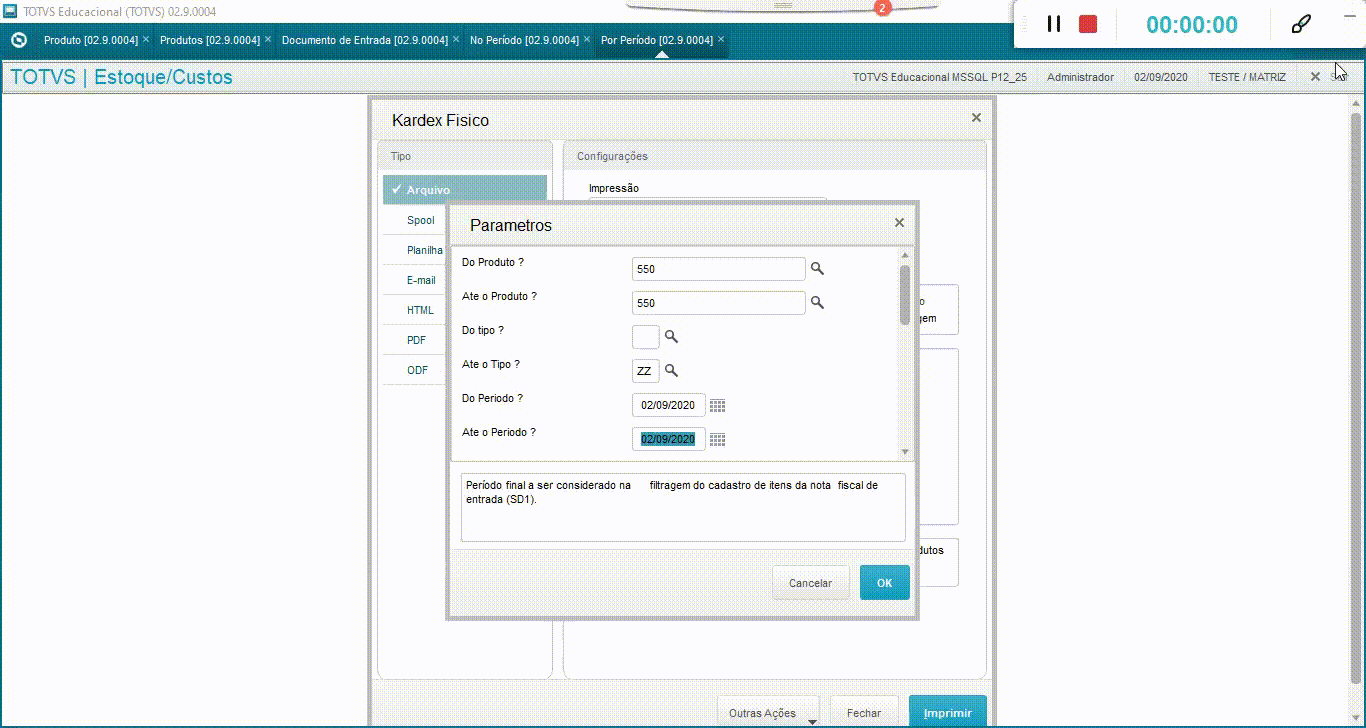This screenshot has height=728, width=1366.
Task: Pause the screen recording
Action: click(1053, 24)
